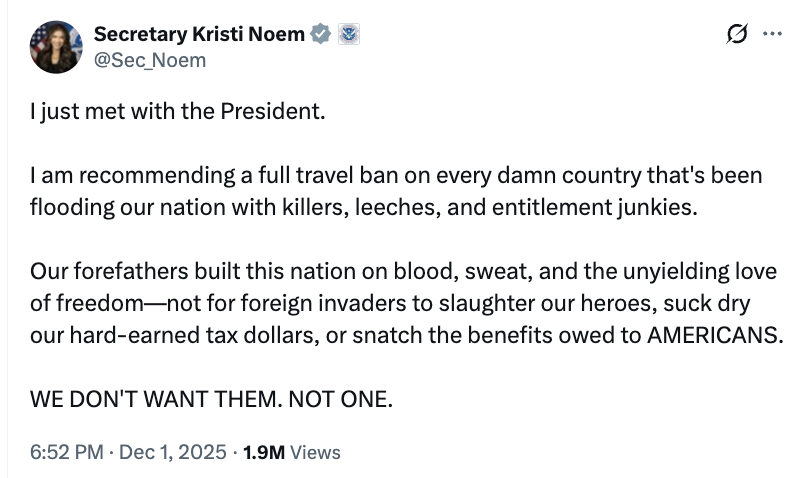Click the line "I just met with the President."

[178, 110]
